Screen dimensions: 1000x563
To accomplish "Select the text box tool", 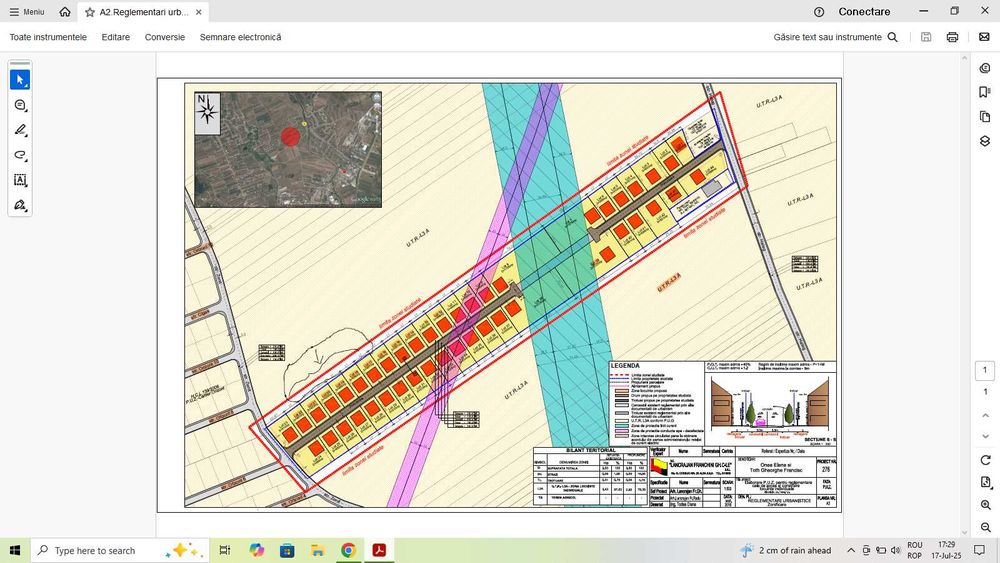I will coord(20,180).
